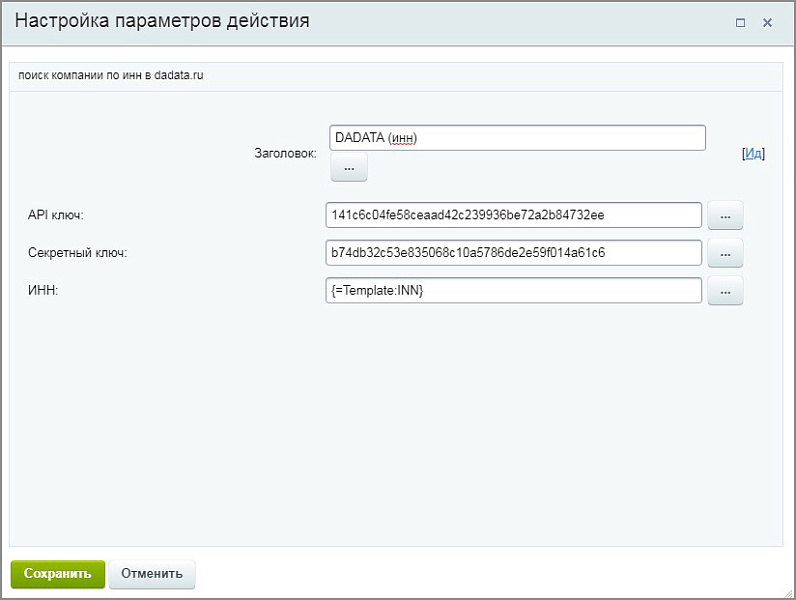Click into the Секретный ключ field

pos(514,253)
